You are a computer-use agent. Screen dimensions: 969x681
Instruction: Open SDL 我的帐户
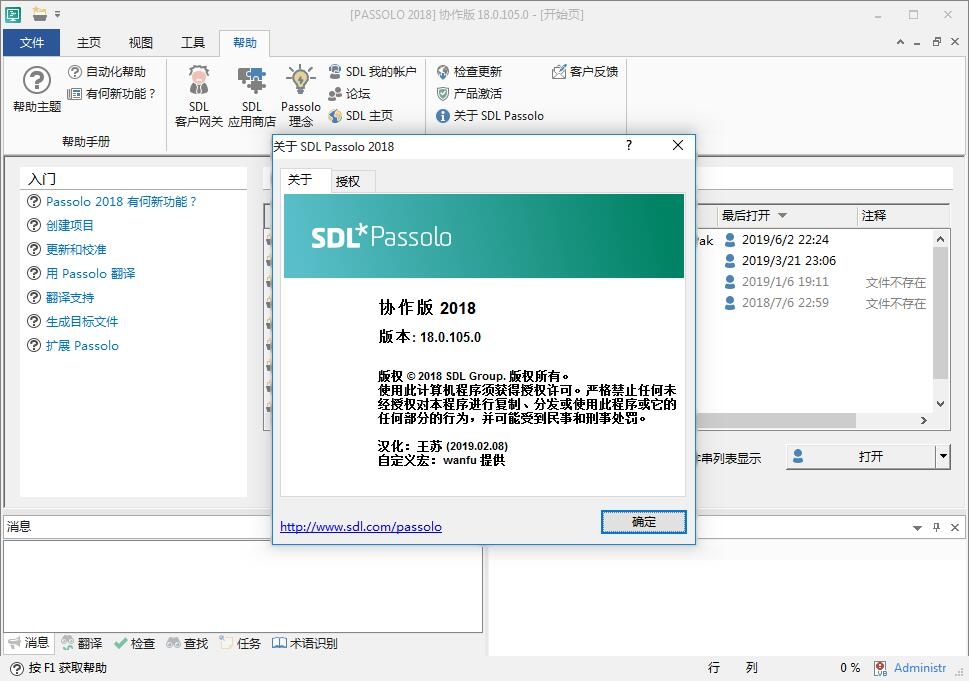(x=372, y=72)
